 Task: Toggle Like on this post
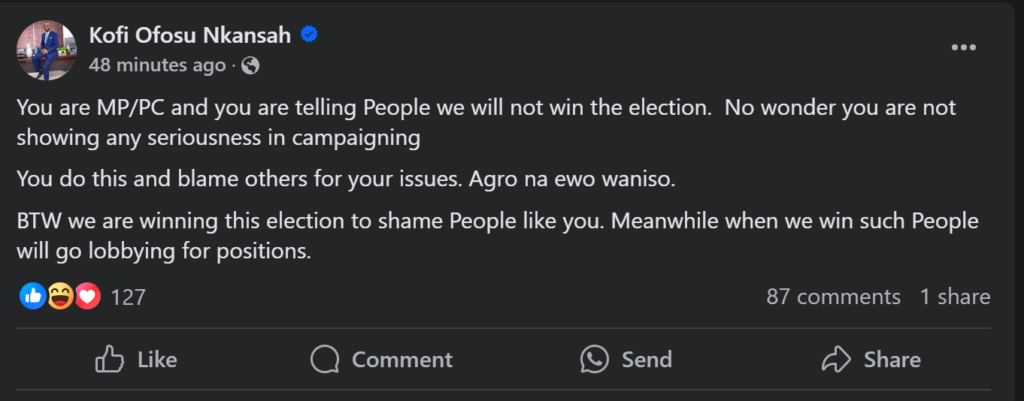(135, 359)
